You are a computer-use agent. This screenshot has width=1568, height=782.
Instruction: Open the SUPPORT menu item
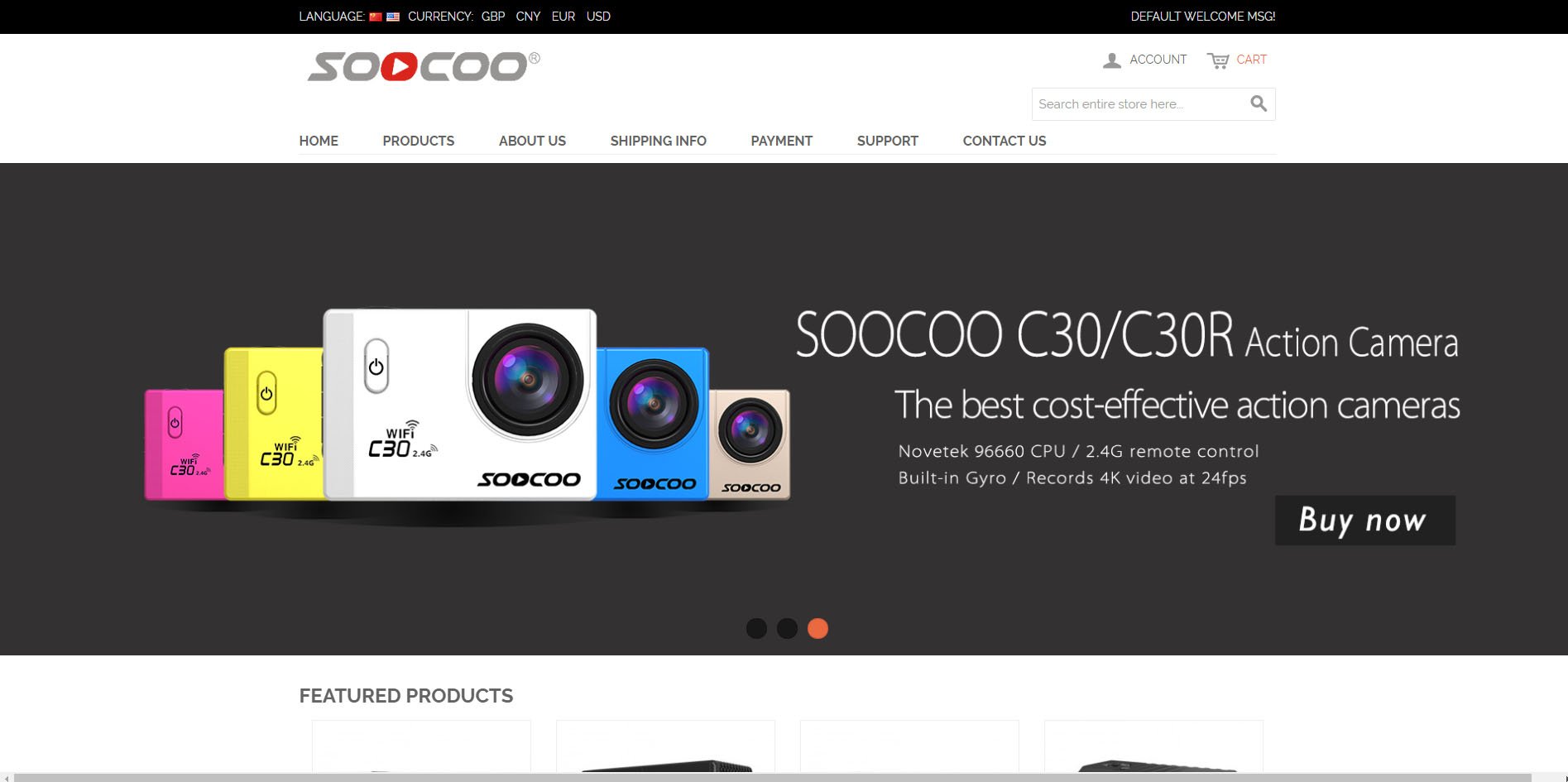coord(888,141)
